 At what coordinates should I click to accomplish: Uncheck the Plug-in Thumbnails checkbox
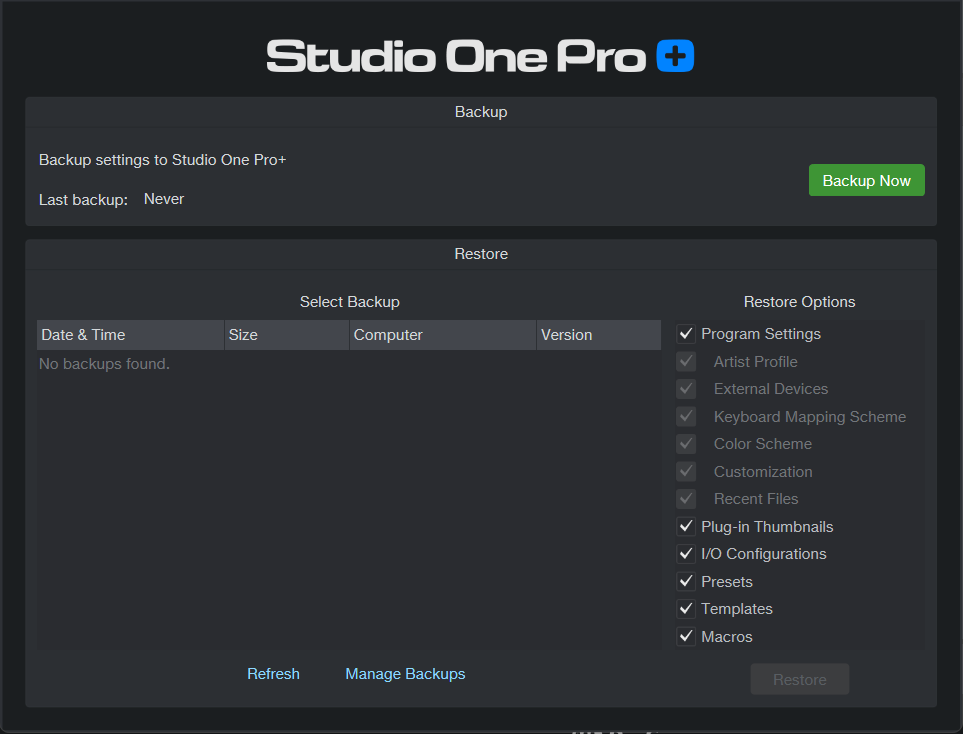686,526
